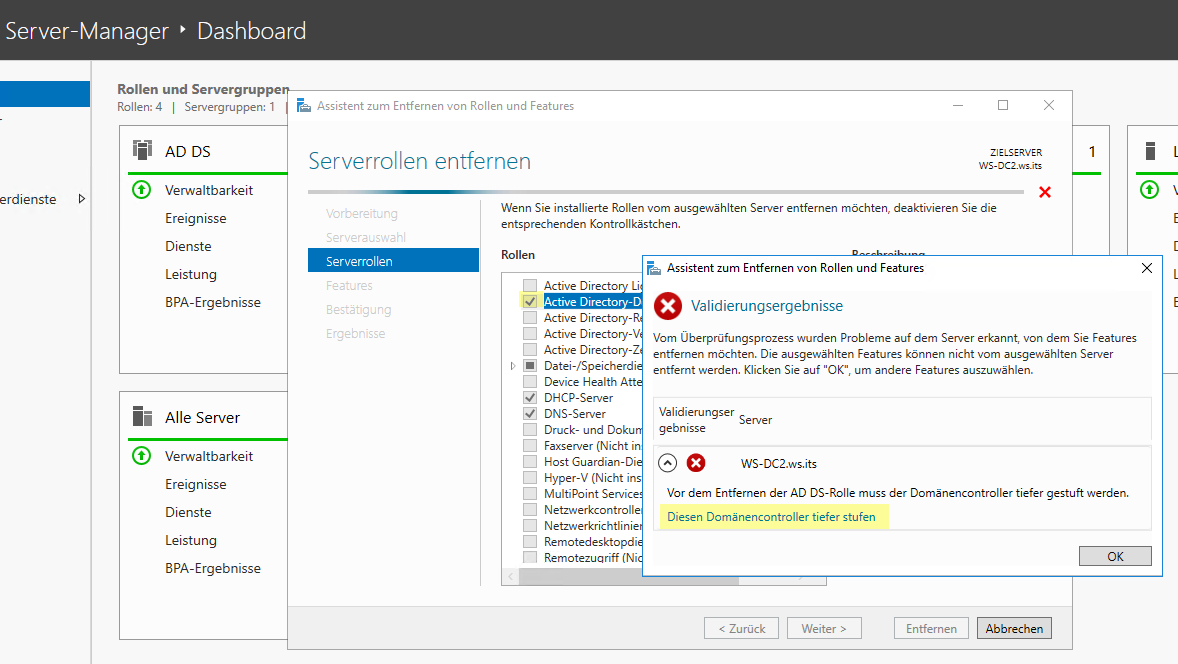Open Dienste in the Alle Server tile
Image resolution: width=1178 pixels, height=664 pixels.
click(x=188, y=512)
